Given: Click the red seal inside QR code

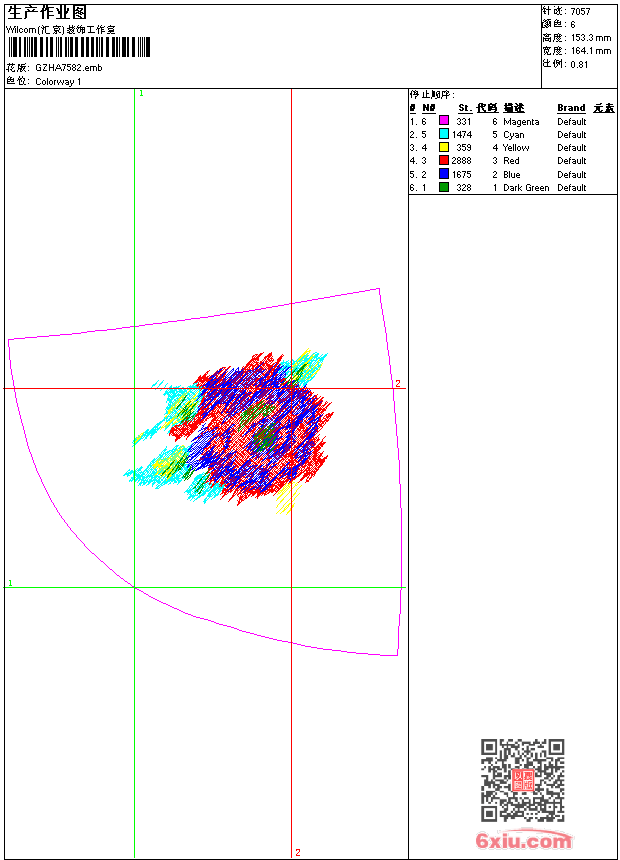Looking at the screenshot, I should coord(522,781).
